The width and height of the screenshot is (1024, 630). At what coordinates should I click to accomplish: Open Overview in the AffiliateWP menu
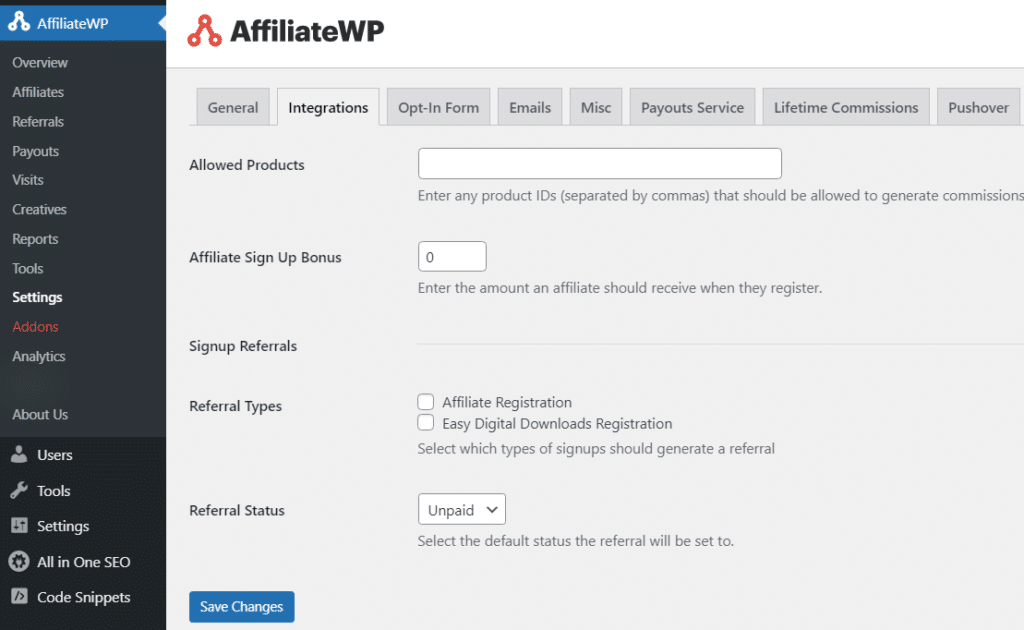pyautogui.click(x=40, y=63)
